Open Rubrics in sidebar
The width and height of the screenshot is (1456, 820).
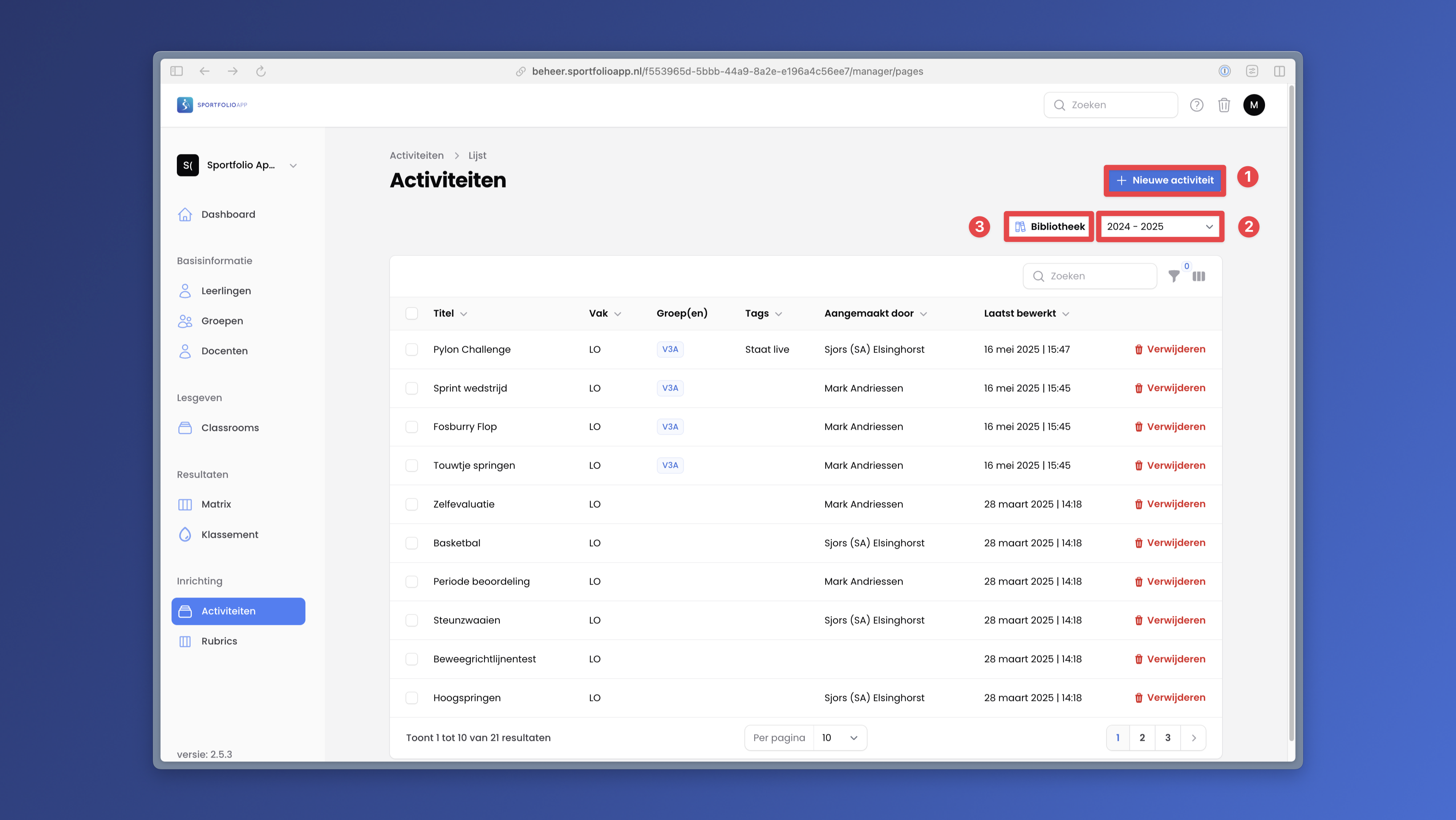(x=238, y=641)
